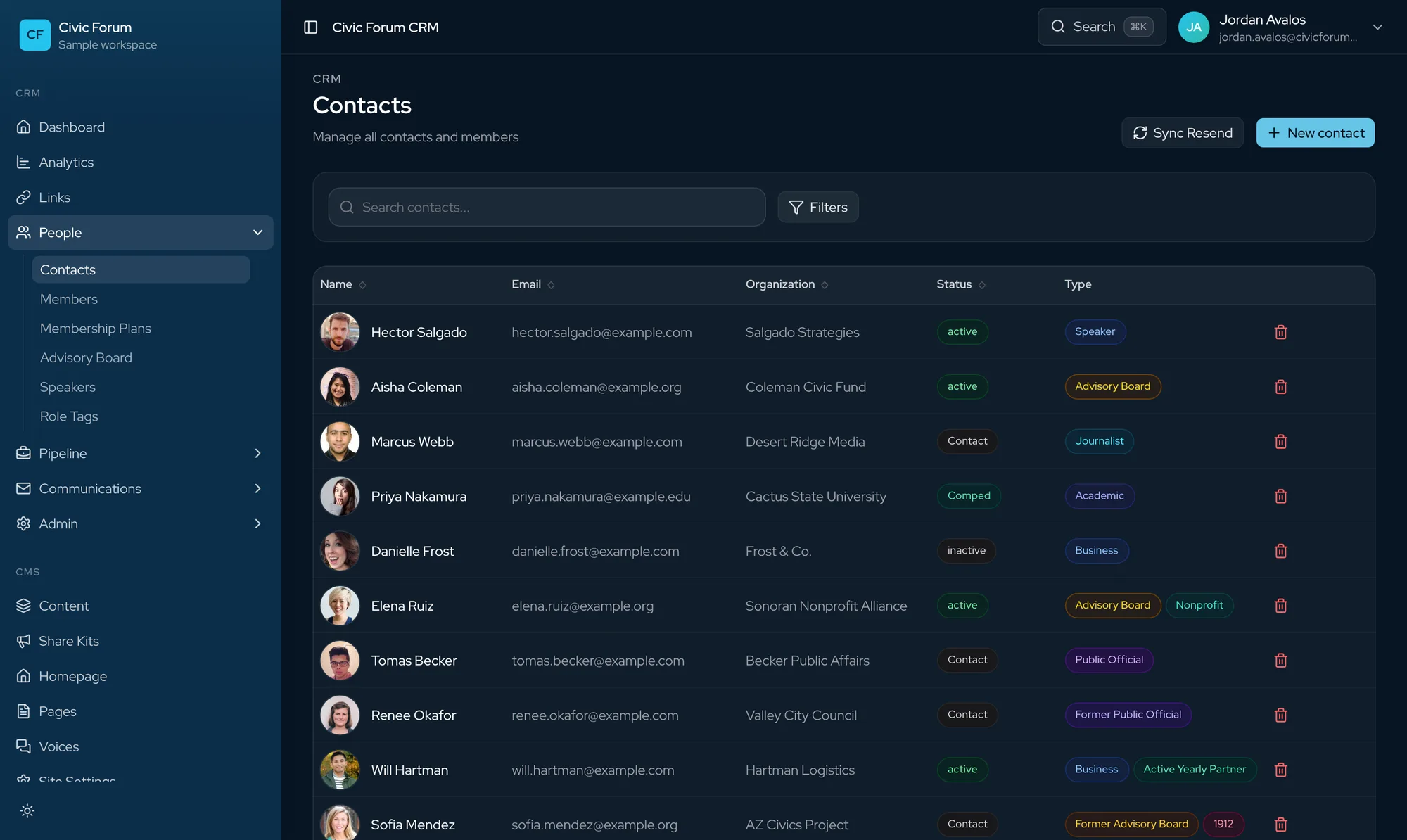Image resolution: width=1407 pixels, height=840 pixels.
Task: Click Hector Salgado's avatar photo
Action: click(340, 332)
